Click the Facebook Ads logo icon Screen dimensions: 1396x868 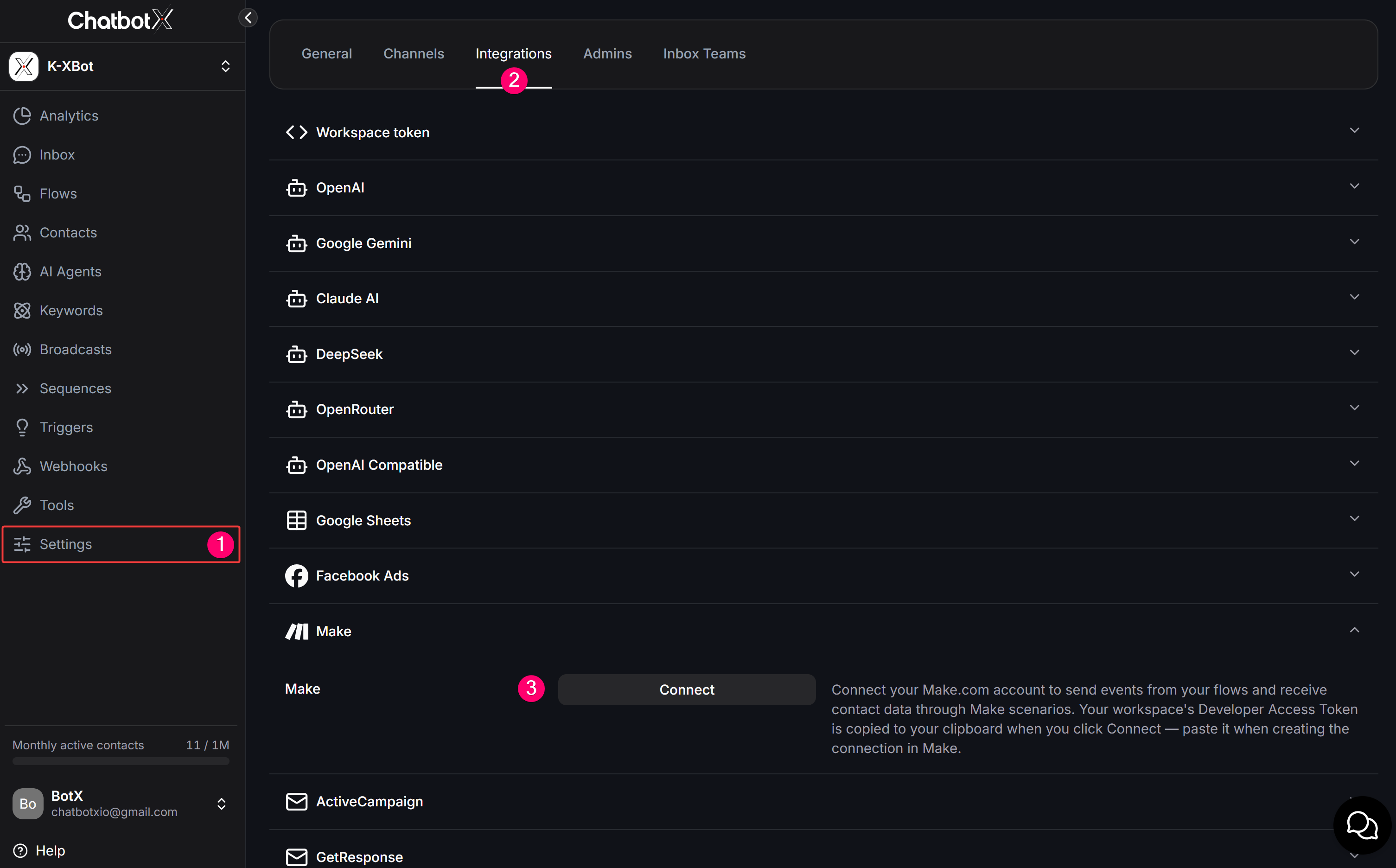click(x=297, y=576)
